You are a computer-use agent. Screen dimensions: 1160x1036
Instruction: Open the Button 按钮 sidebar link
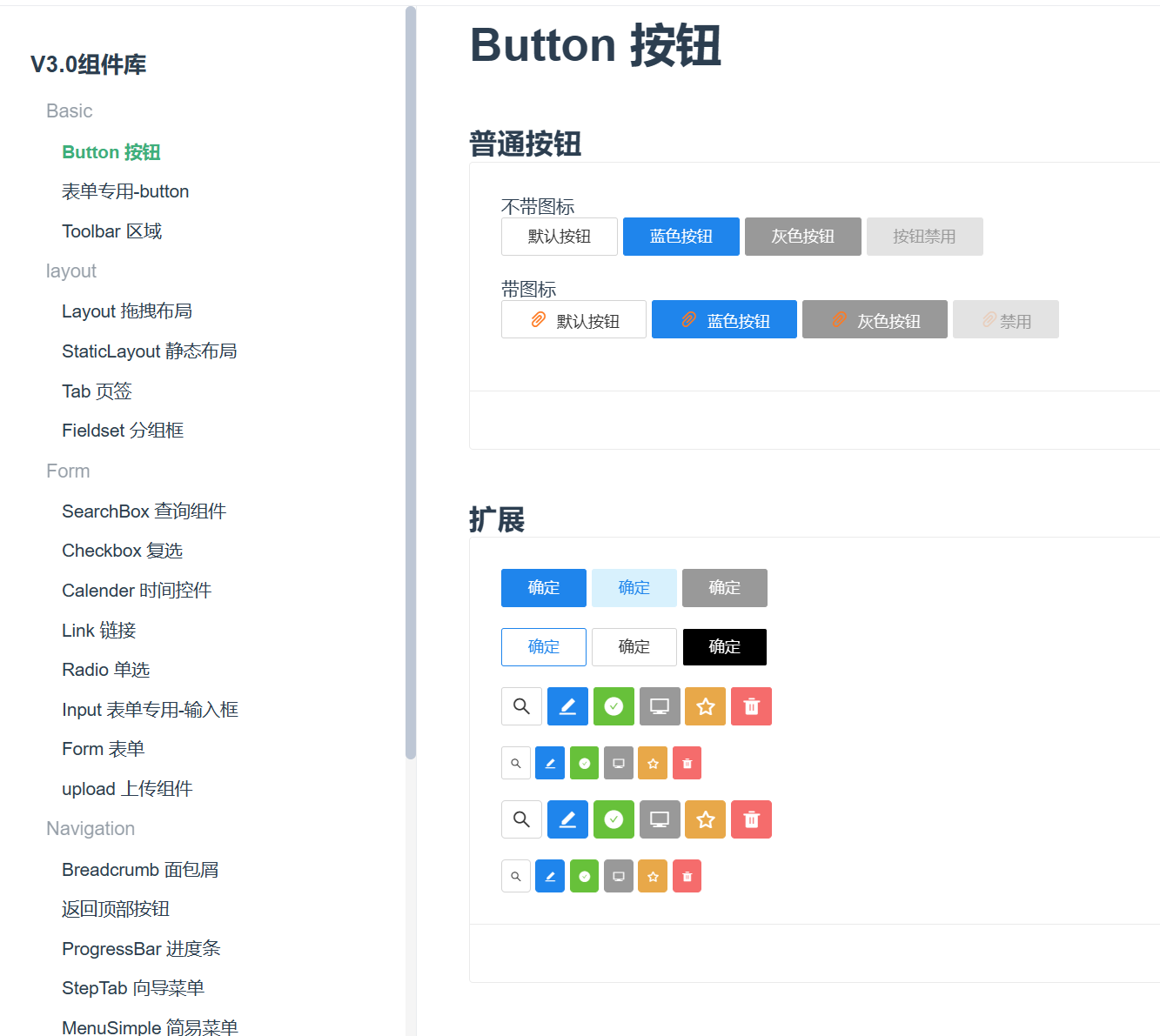coord(111,152)
